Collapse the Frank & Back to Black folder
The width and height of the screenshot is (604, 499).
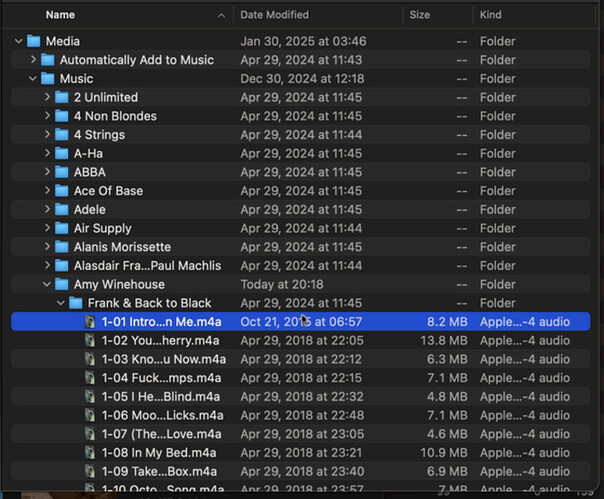[x=61, y=303]
